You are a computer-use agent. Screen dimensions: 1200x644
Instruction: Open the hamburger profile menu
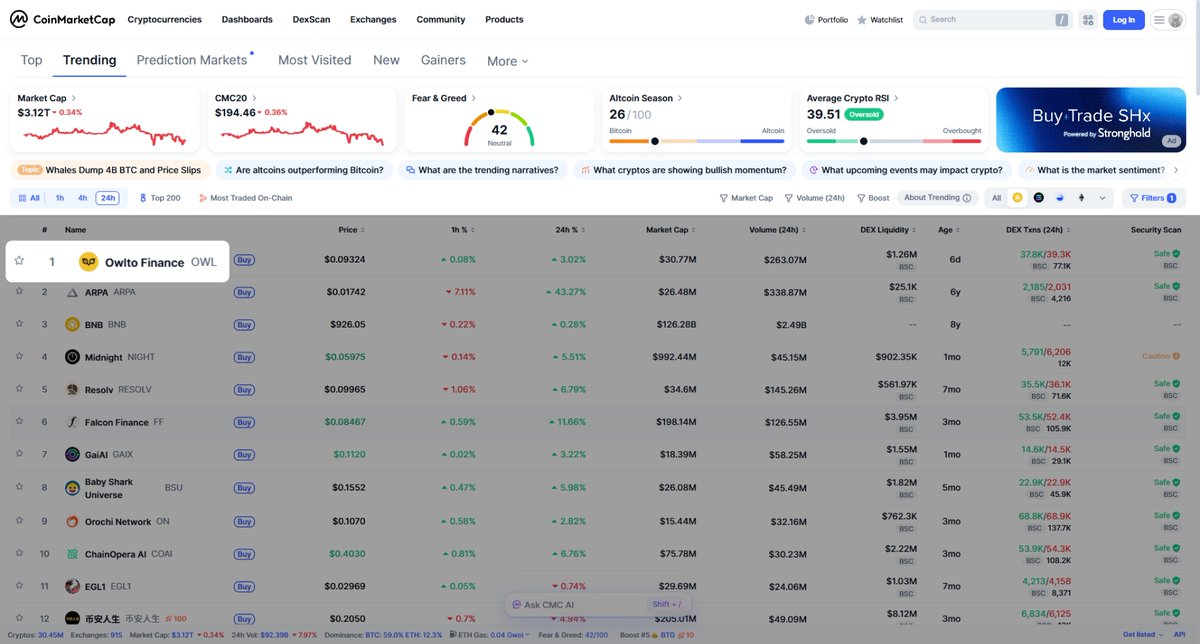click(x=1167, y=20)
